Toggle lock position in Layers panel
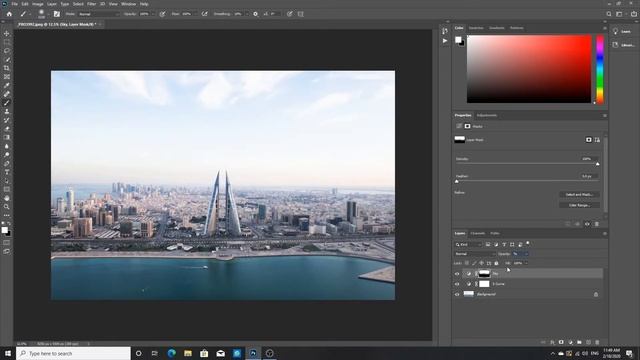This screenshot has height=360, width=640. coord(482,263)
